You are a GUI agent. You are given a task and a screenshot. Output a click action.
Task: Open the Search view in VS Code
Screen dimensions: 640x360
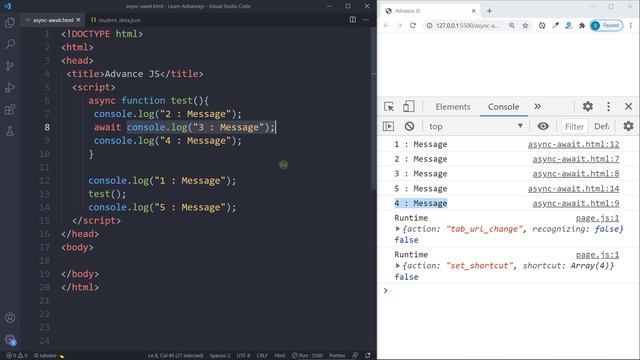pyautogui.click(x=10, y=44)
